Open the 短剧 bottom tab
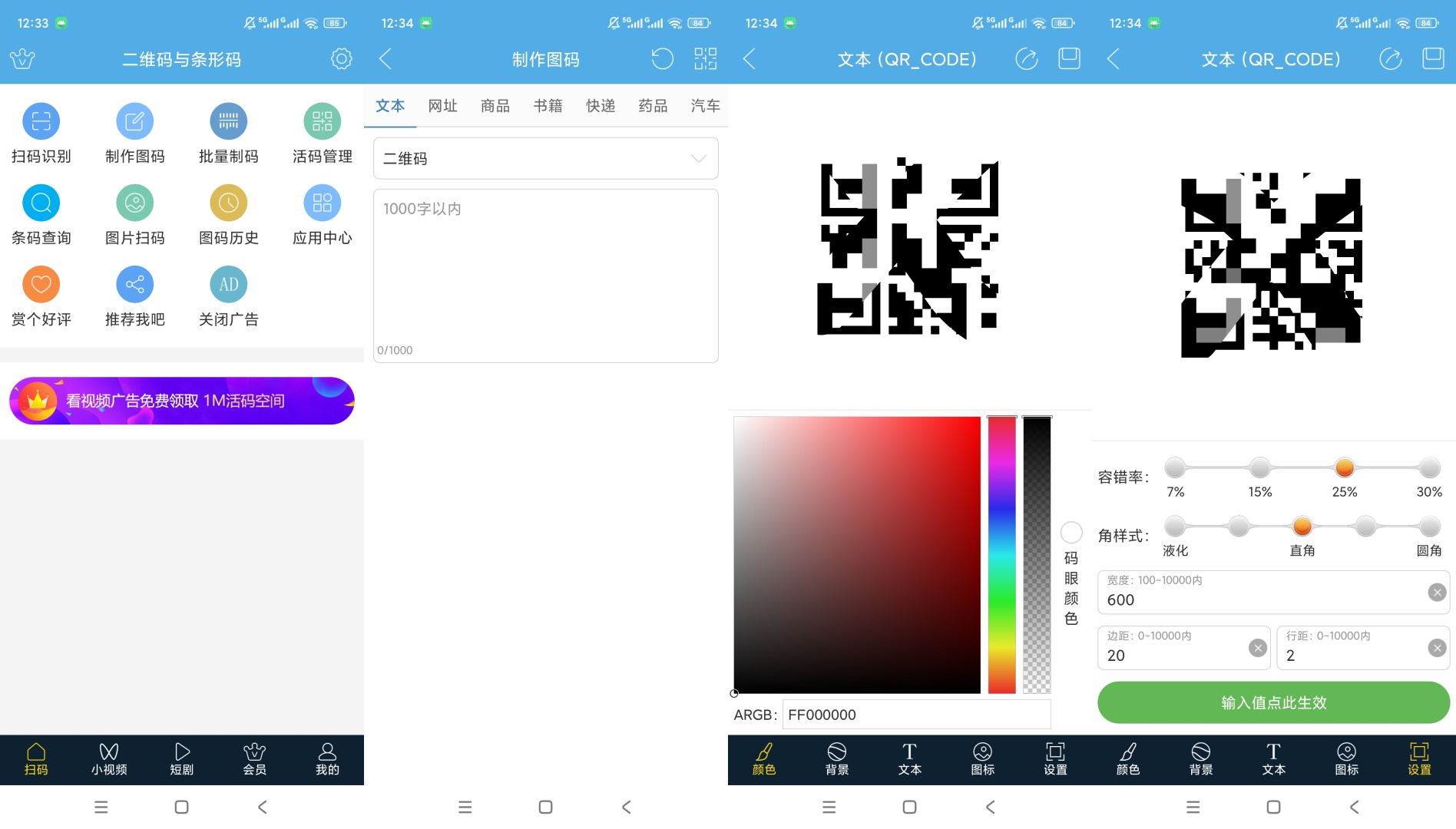1456x829 pixels. click(x=182, y=759)
